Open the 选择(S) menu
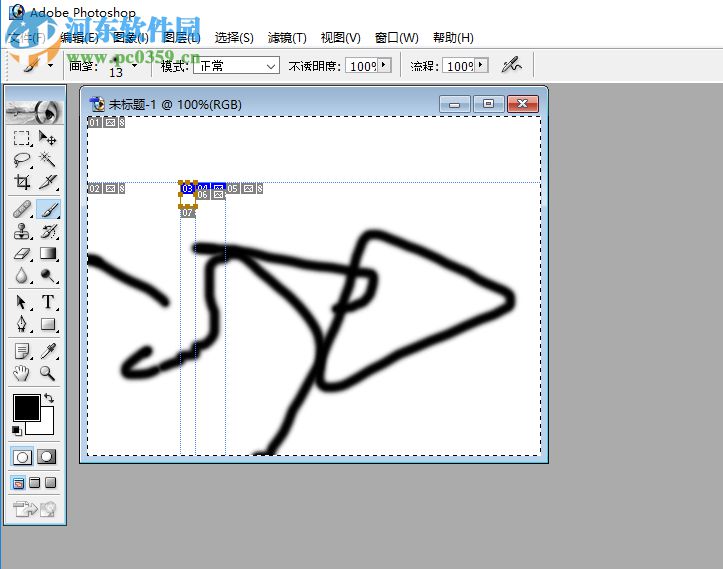 pyautogui.click(x=234, y=38)
